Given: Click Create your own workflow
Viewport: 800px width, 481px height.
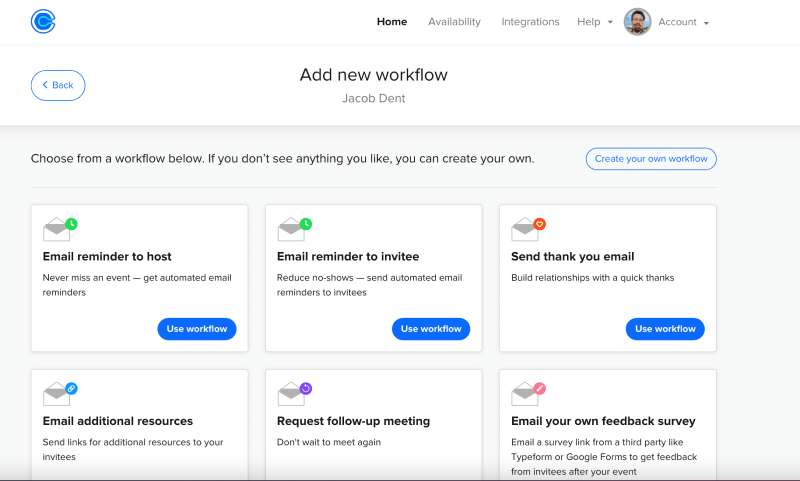Looking at the screenshot, I should (651, 159).
